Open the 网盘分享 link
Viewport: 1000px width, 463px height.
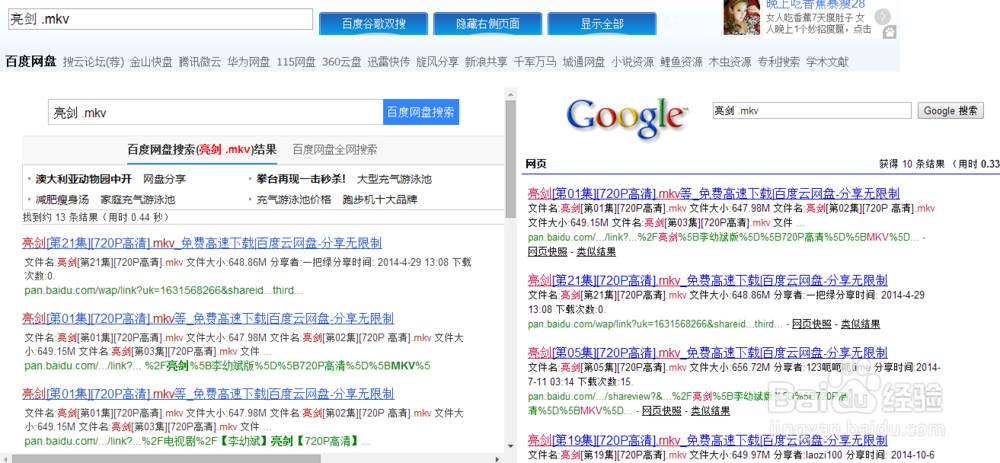(164, 179)
